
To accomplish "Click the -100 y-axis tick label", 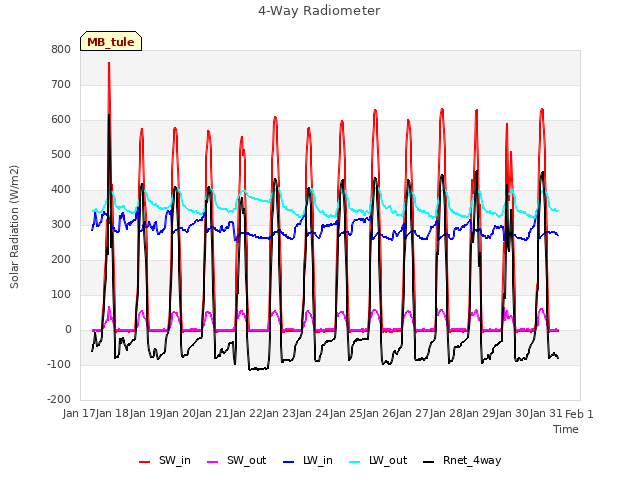I will pos(59,364).
